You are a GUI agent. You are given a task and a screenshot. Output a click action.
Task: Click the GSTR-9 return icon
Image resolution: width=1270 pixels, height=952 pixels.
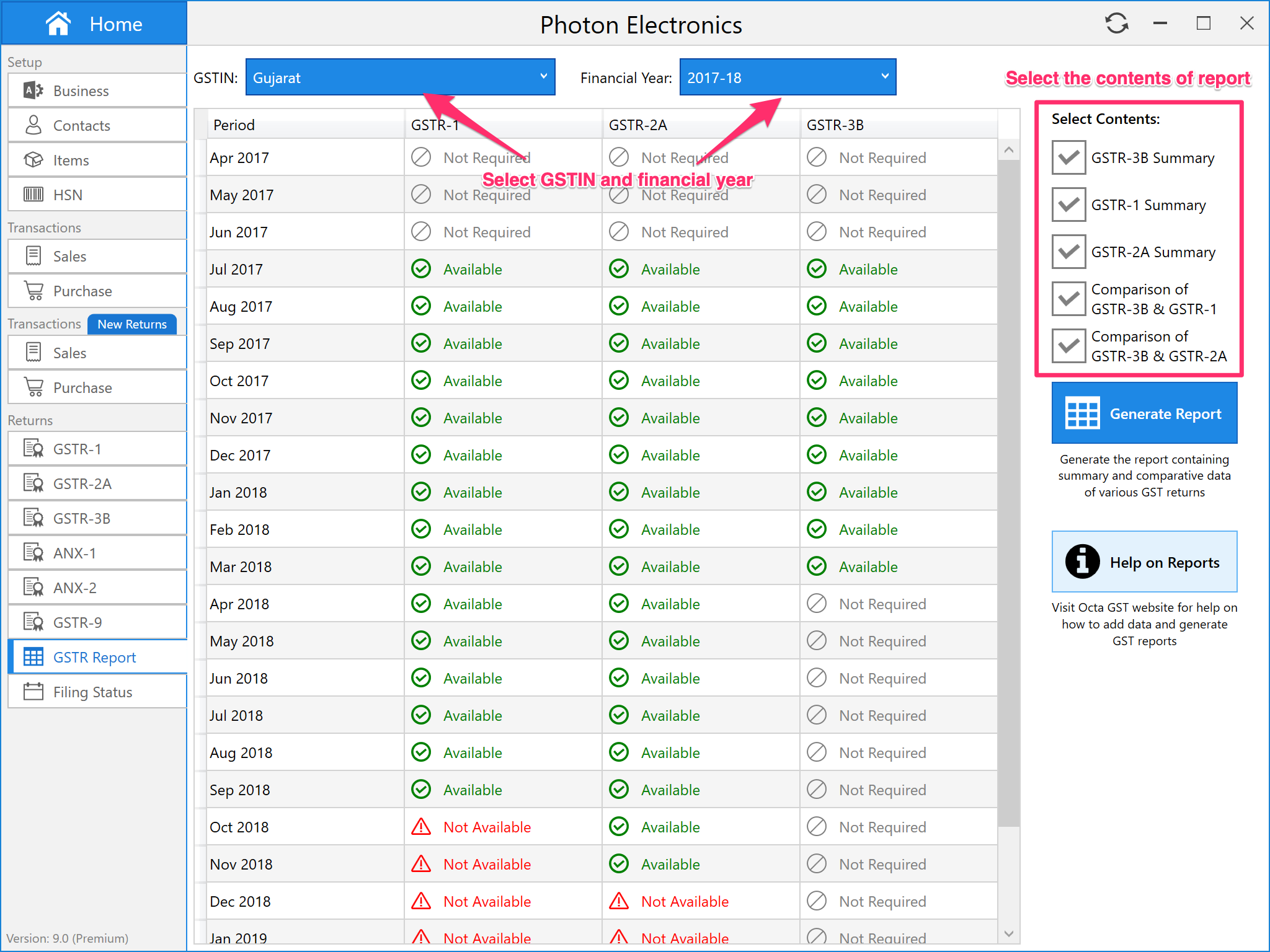pyautogui.click(x=33, y=622)
